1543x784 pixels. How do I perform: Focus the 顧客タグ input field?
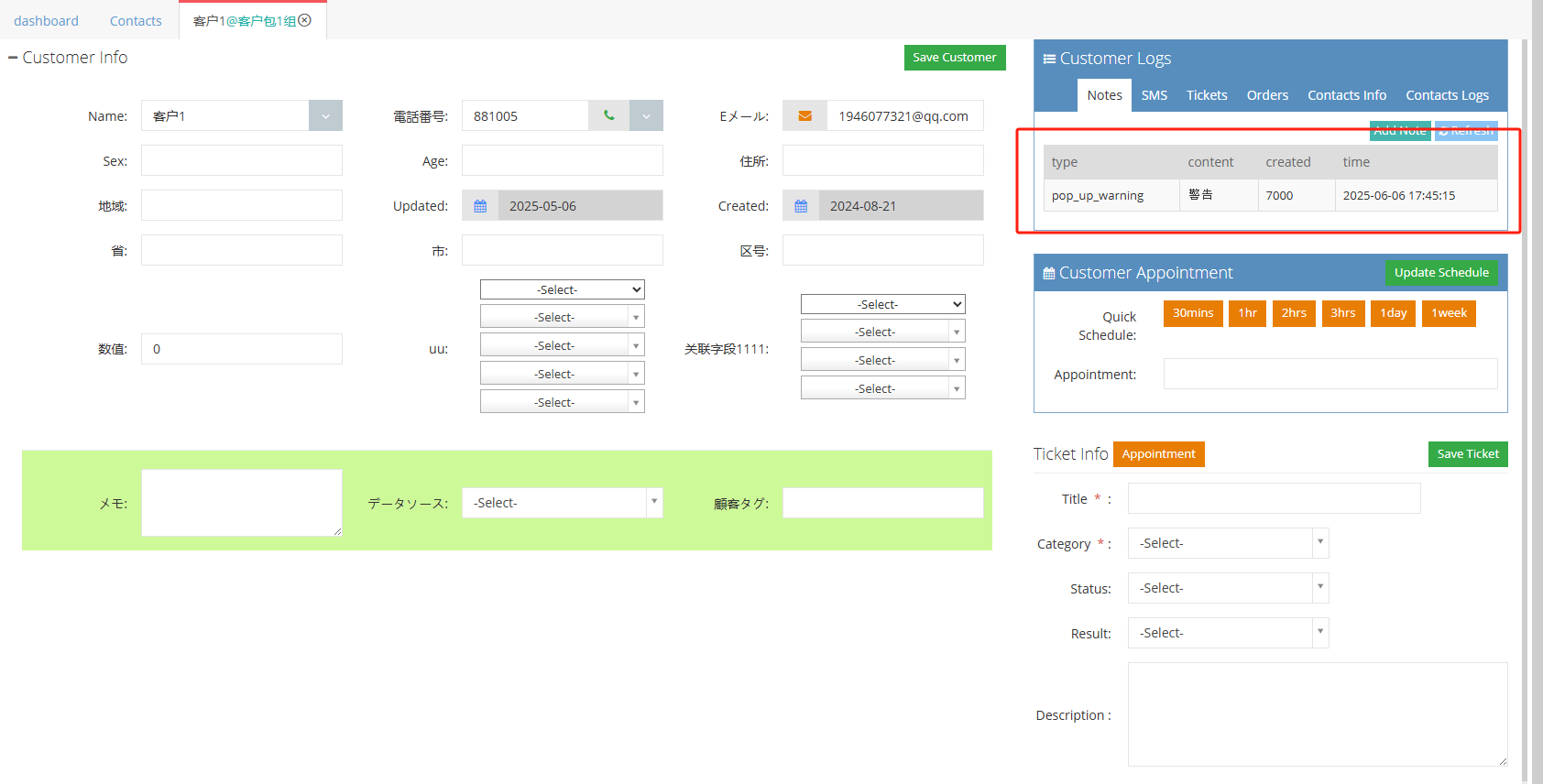[883, 503]
